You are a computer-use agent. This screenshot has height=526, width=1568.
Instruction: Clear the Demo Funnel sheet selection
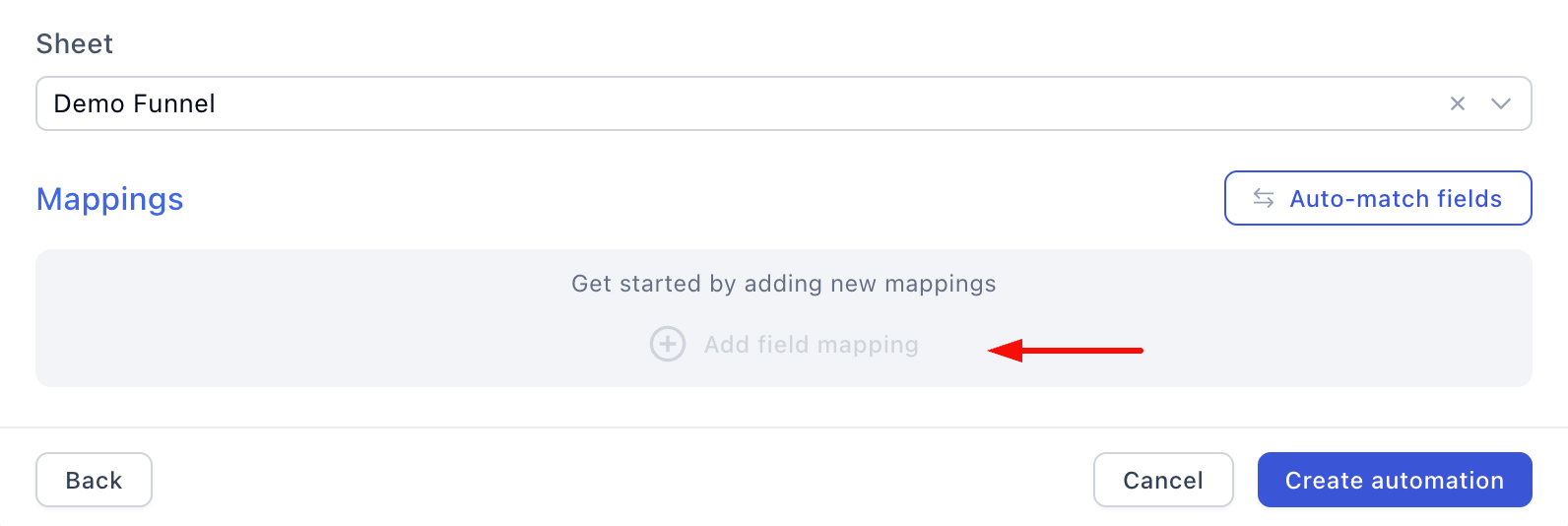(1458, 103)
